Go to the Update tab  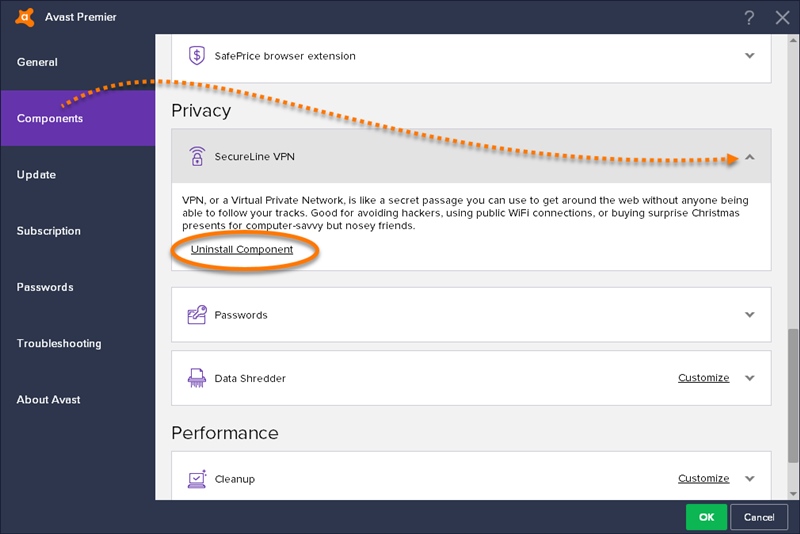tap(78, 174)
